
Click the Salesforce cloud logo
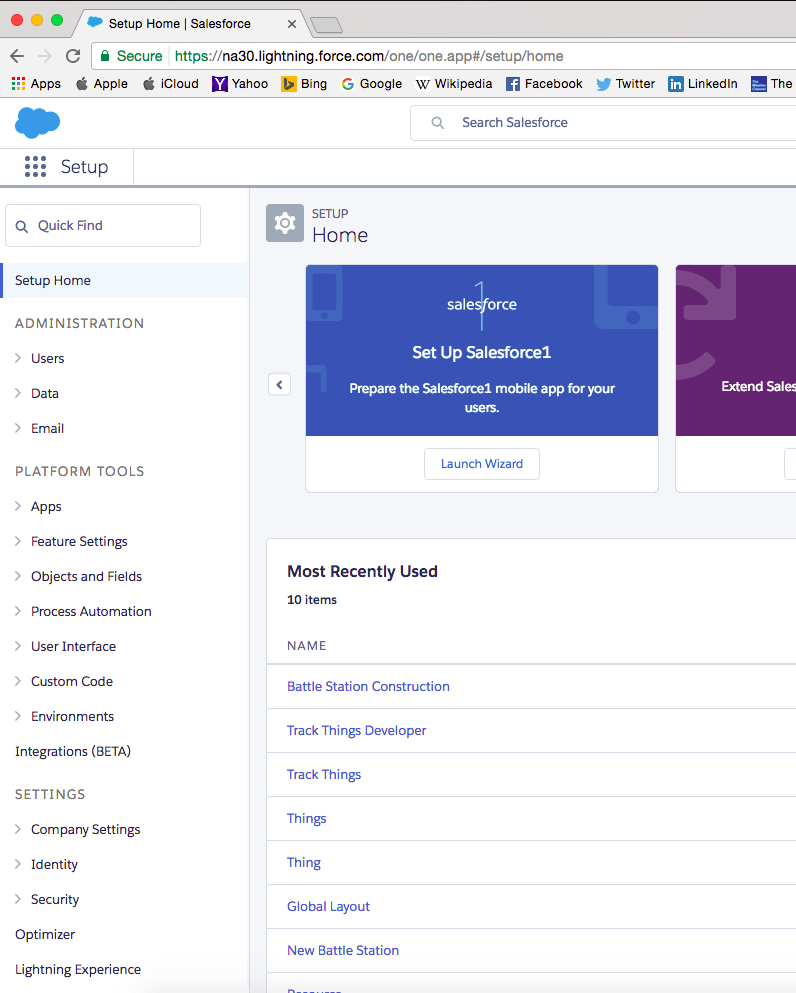tap(37, 122)
